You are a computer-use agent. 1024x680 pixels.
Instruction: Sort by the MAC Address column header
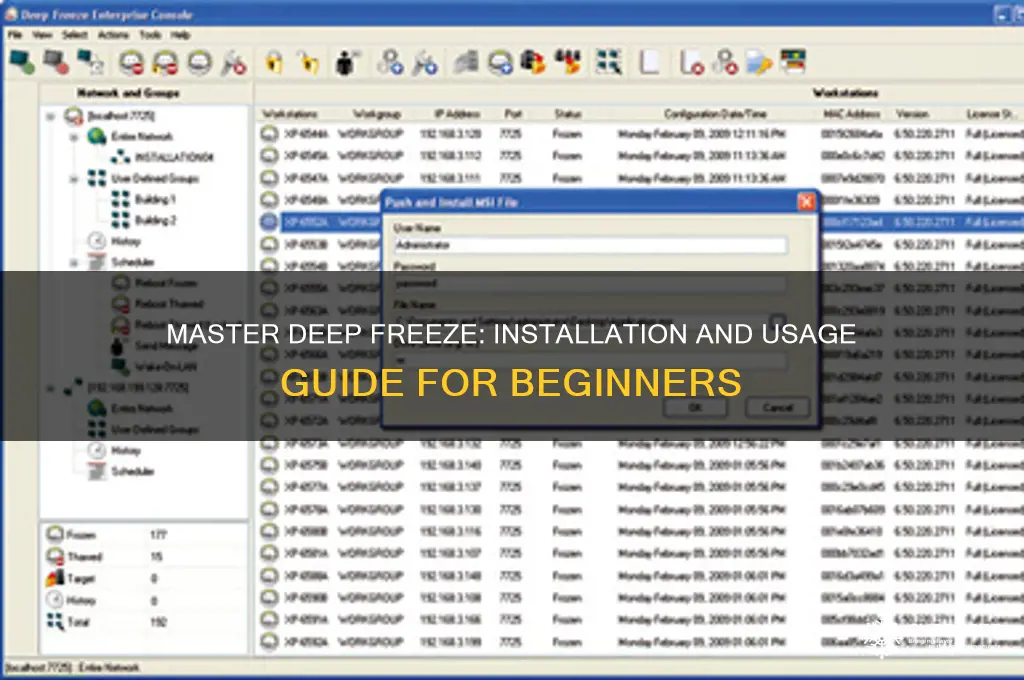click(852, 114)
